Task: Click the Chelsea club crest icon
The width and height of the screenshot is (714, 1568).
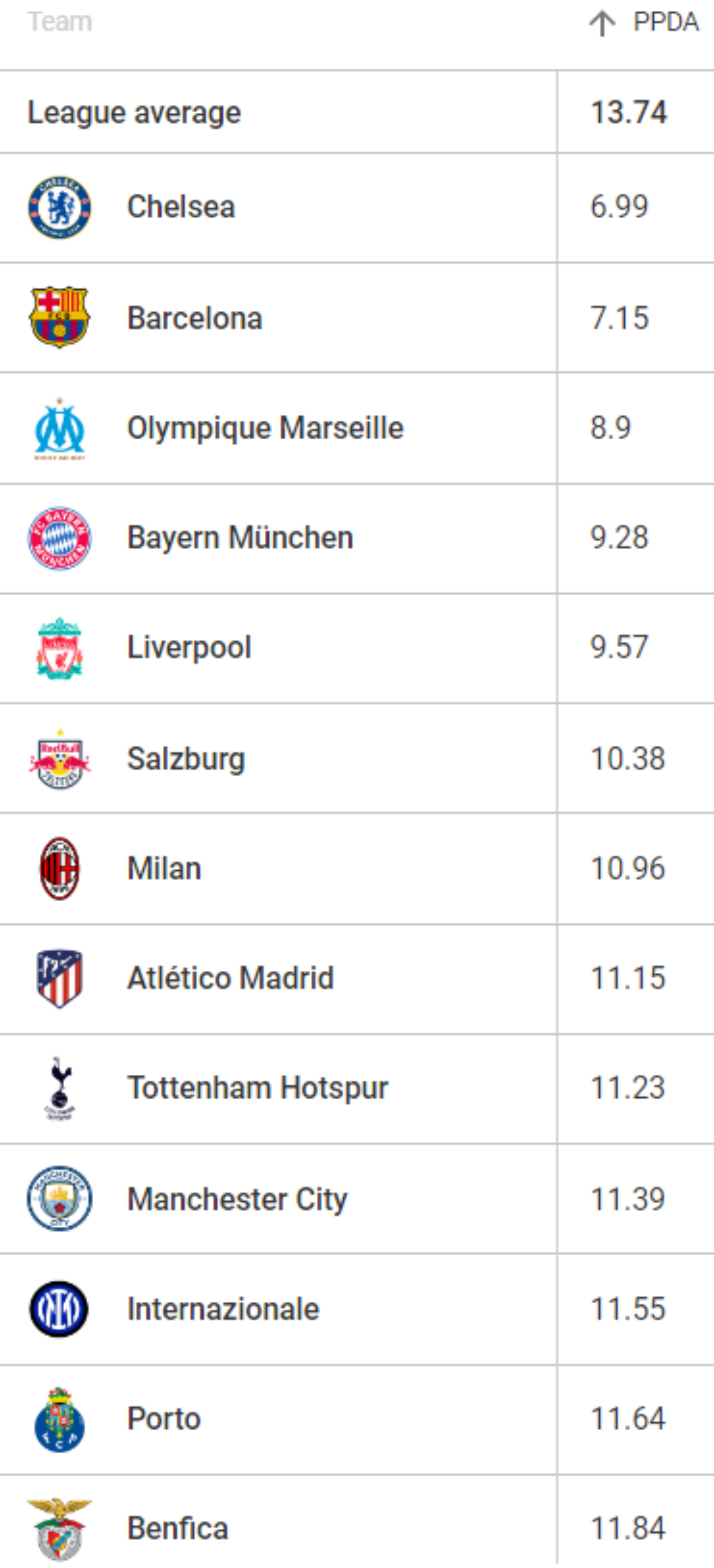Action: (60, 207)
